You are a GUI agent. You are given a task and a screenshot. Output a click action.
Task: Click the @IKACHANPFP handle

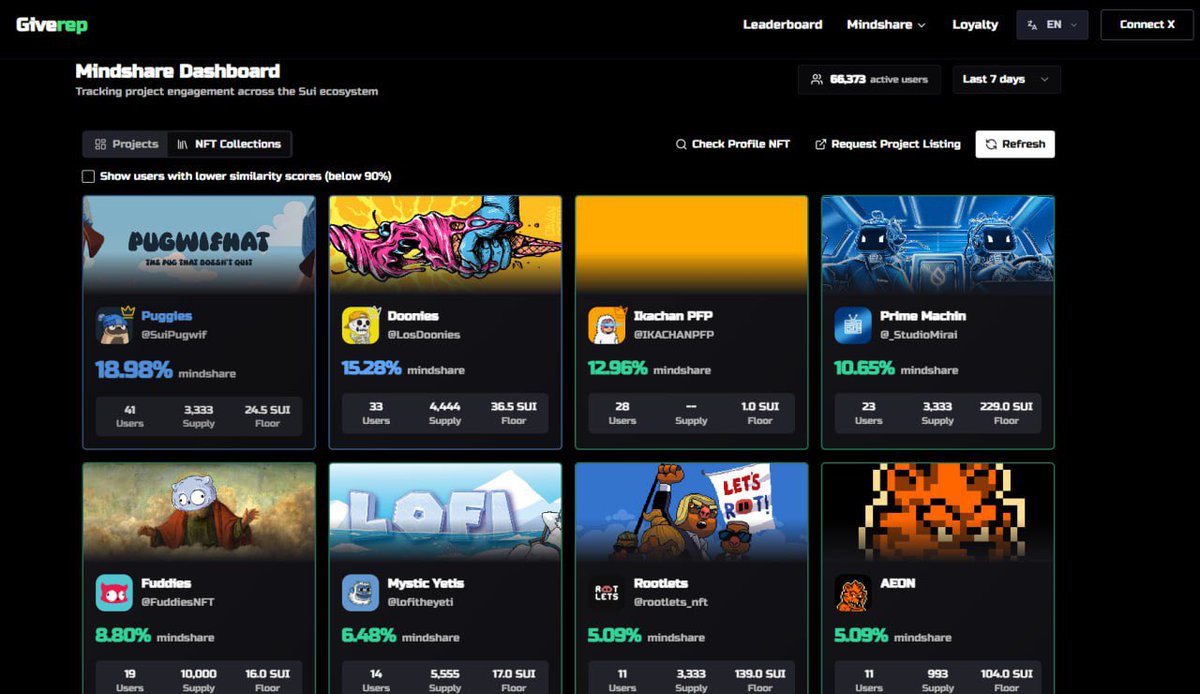tap(674, 334)
